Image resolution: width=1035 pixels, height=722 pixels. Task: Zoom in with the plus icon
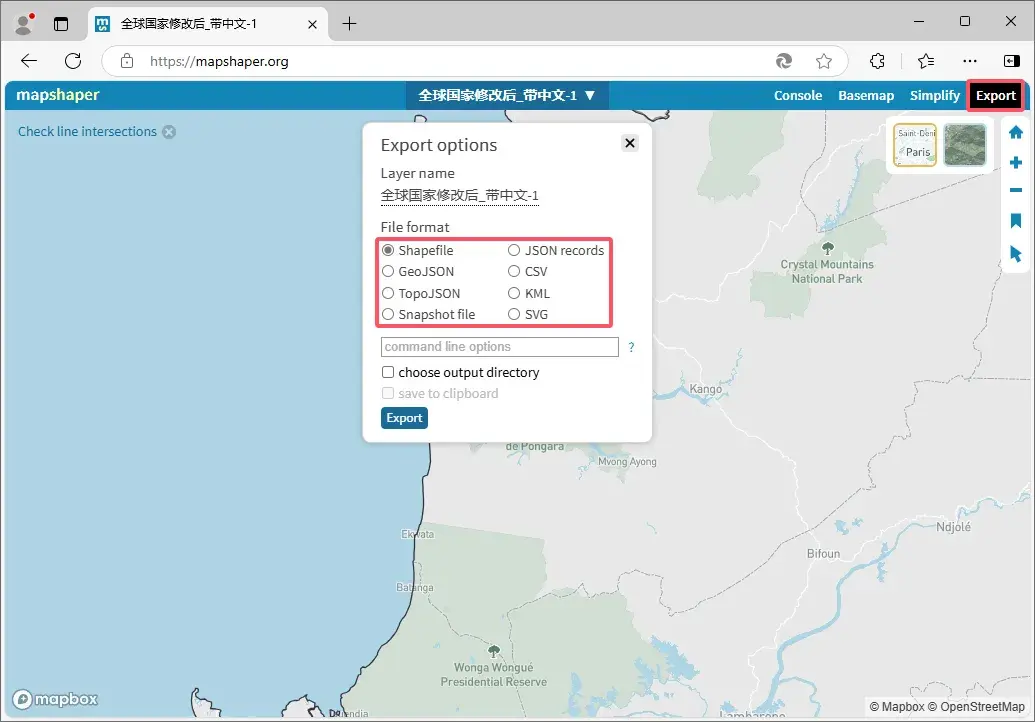(1015, 161)
